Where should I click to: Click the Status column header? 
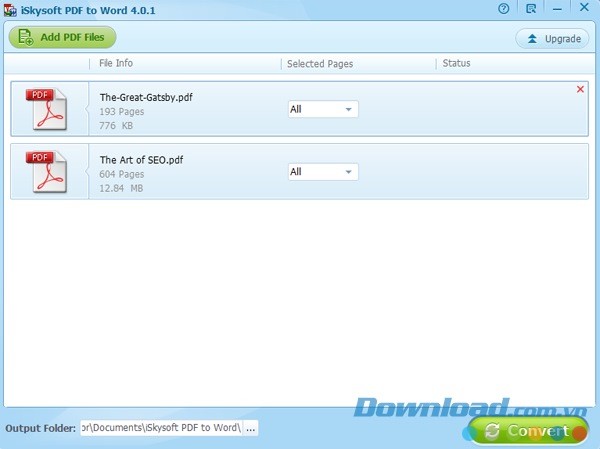[x=457, y=63]
